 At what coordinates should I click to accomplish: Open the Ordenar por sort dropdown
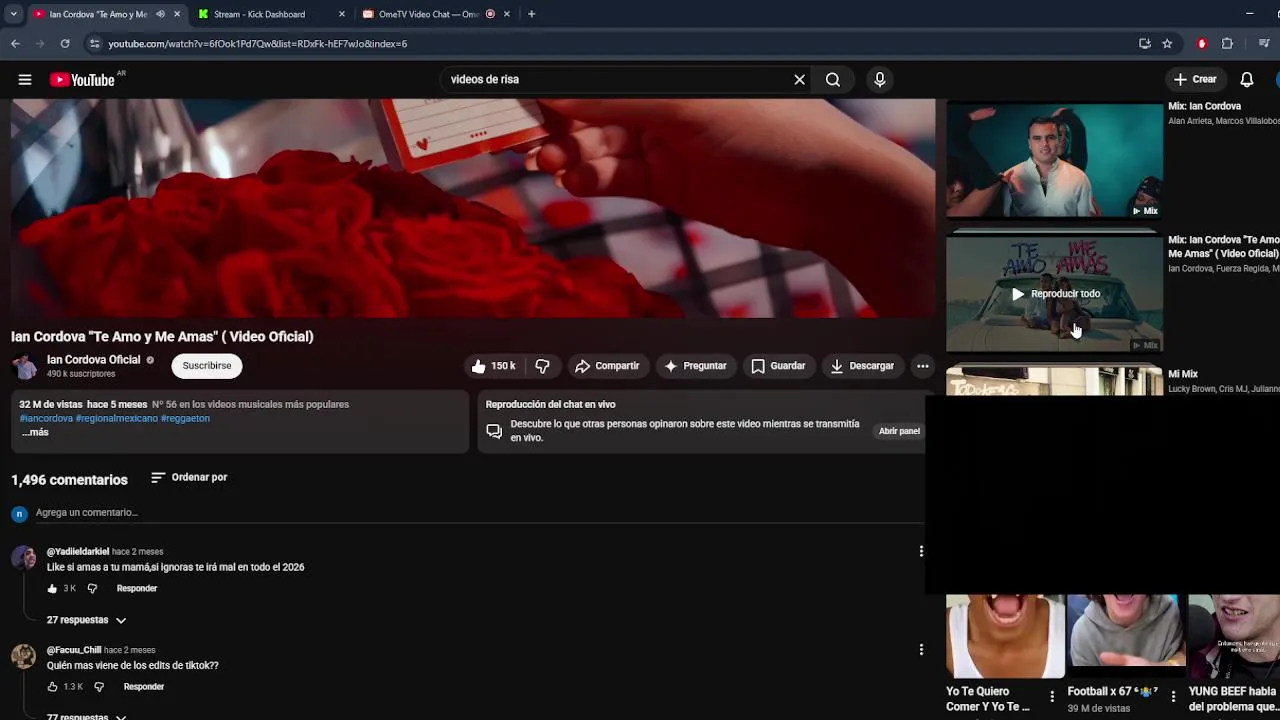click(x=189, y=478)
